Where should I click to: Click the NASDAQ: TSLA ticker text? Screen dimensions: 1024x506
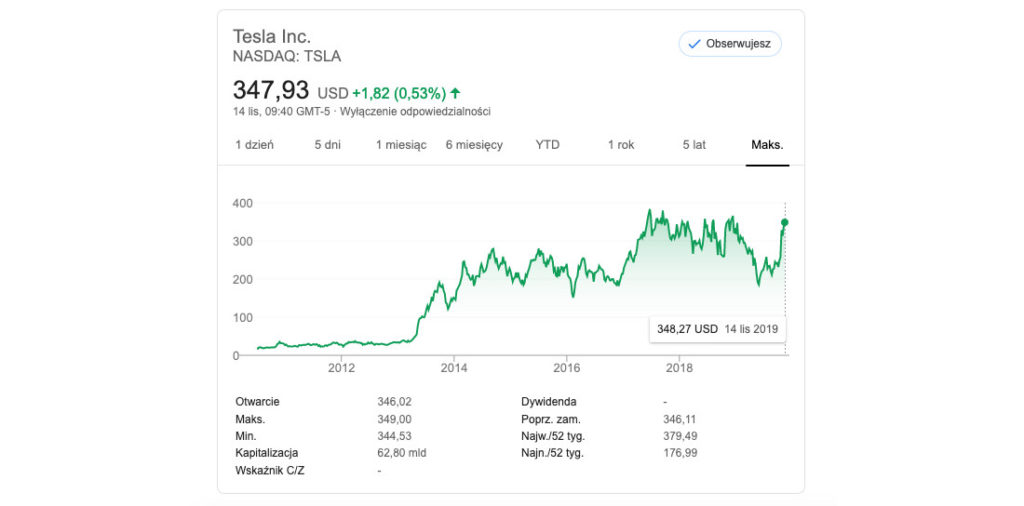pos(287,57)
